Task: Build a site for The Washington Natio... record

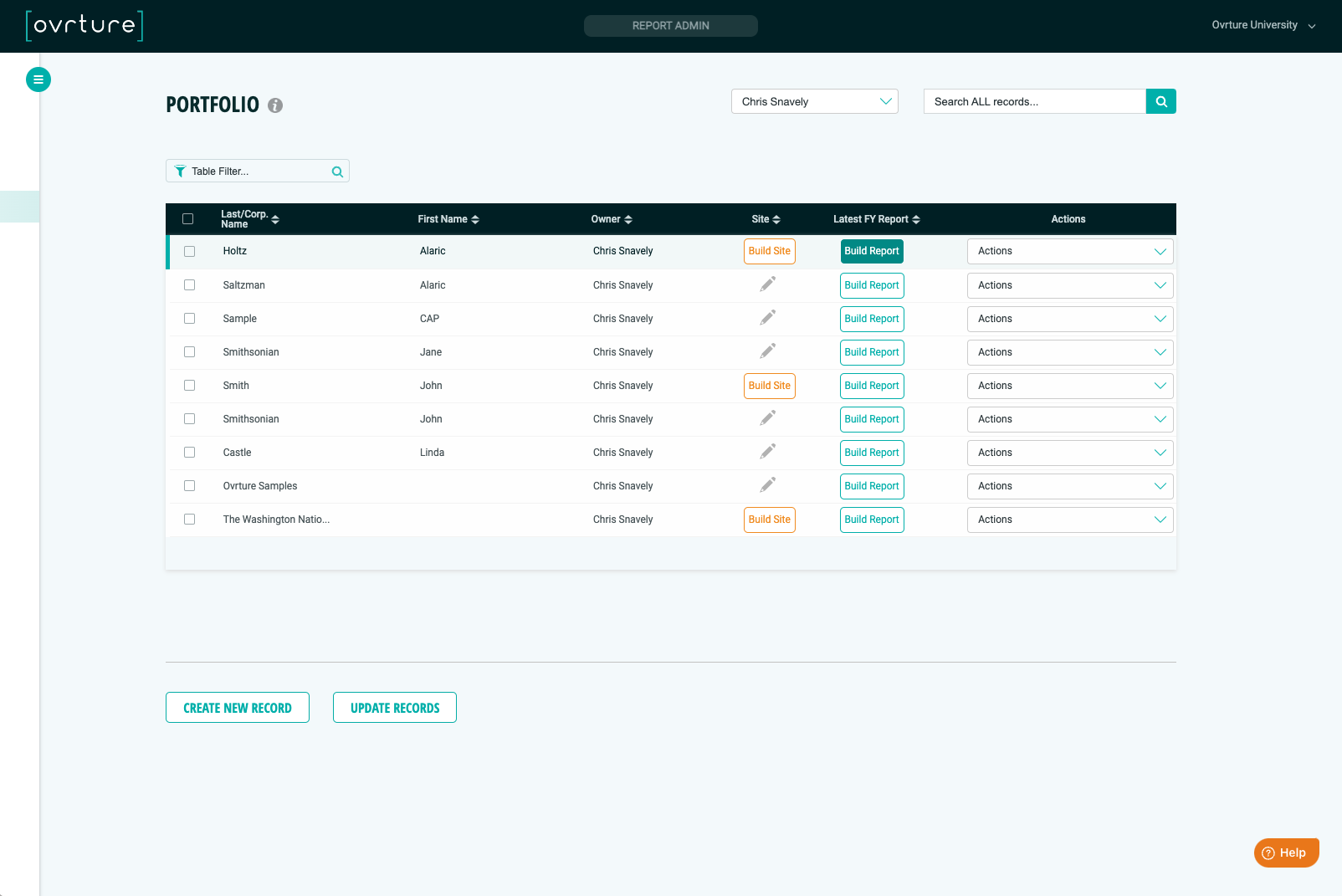Action: point(769,519)
